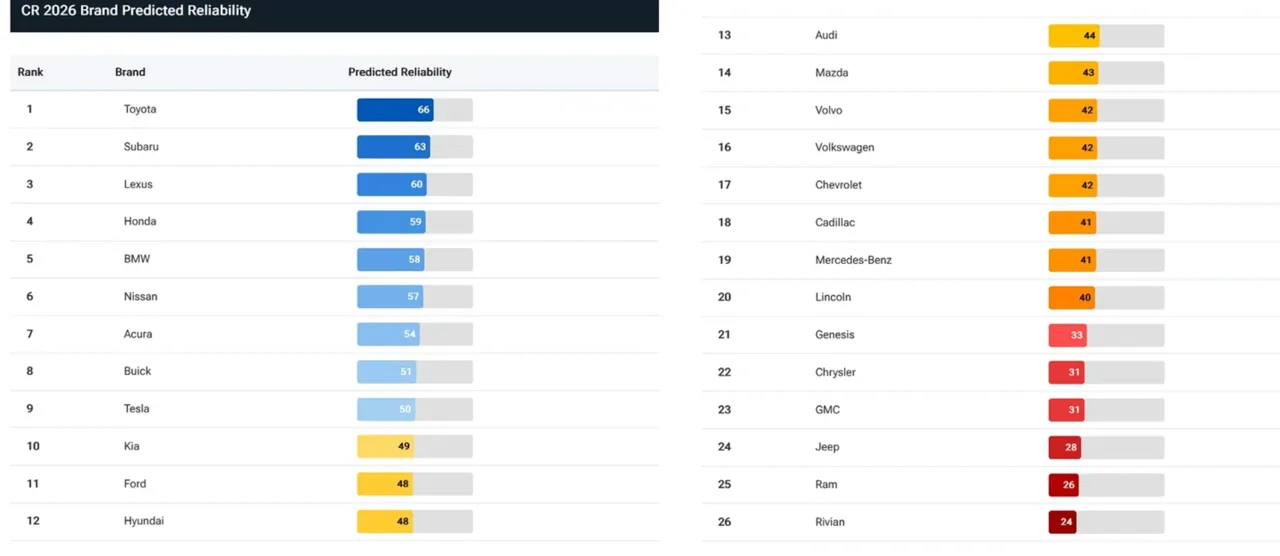Select the Honda row label
The height and width of the screenshot is (556, 1280).
pyautogui.click(x=140, y=222)
